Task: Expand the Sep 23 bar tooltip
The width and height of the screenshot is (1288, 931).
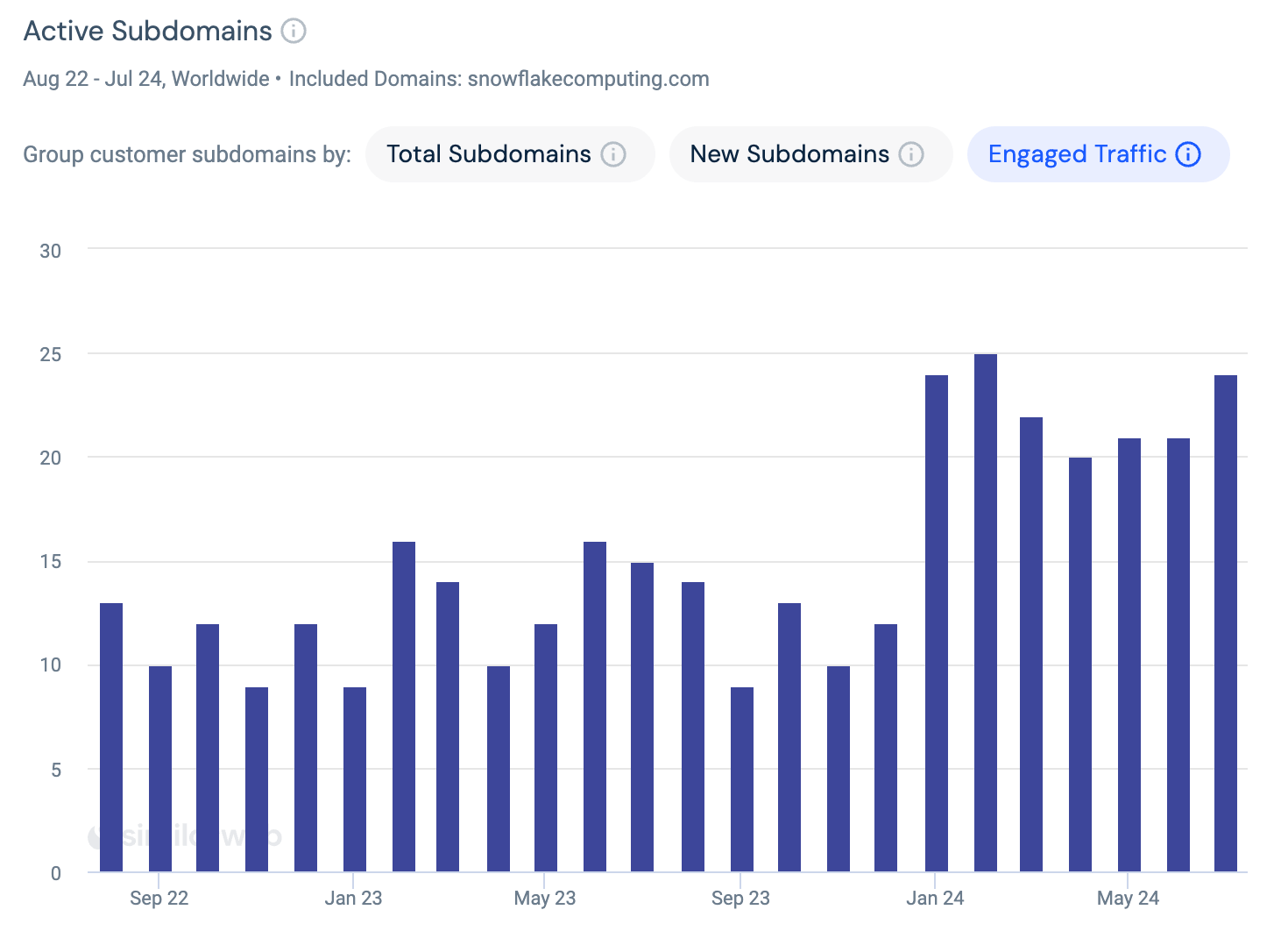Action: 742,780
